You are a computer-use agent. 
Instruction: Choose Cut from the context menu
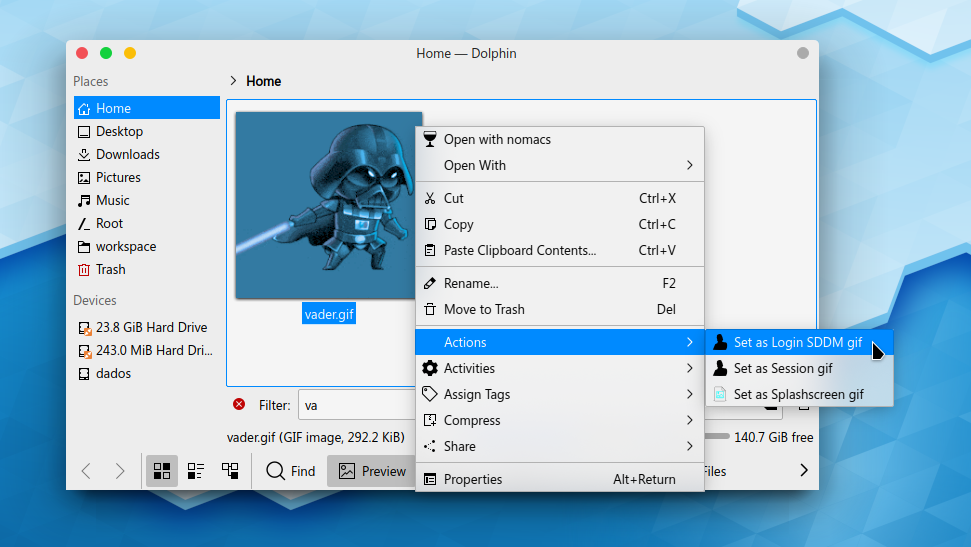(560, 198)
